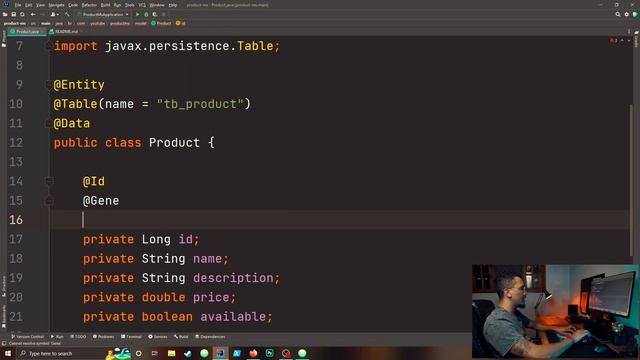640x360 pixels.
Task: Open the Tools menu
Action: [130, 5]
